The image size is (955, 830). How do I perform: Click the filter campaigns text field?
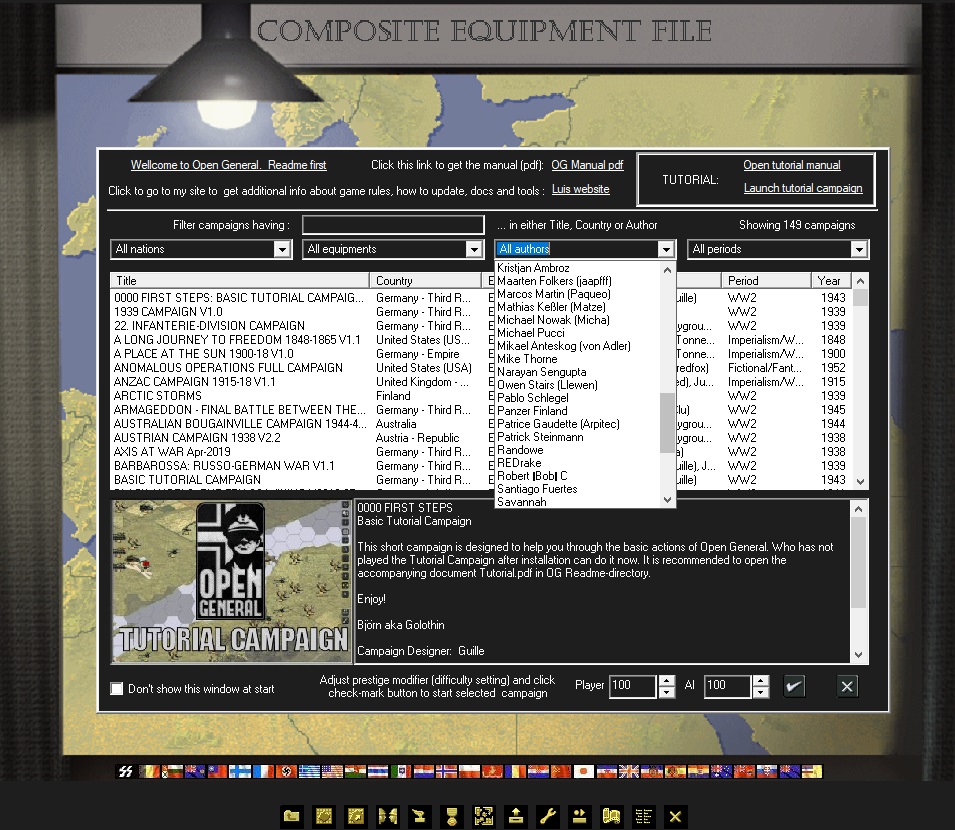pos(393,225)
